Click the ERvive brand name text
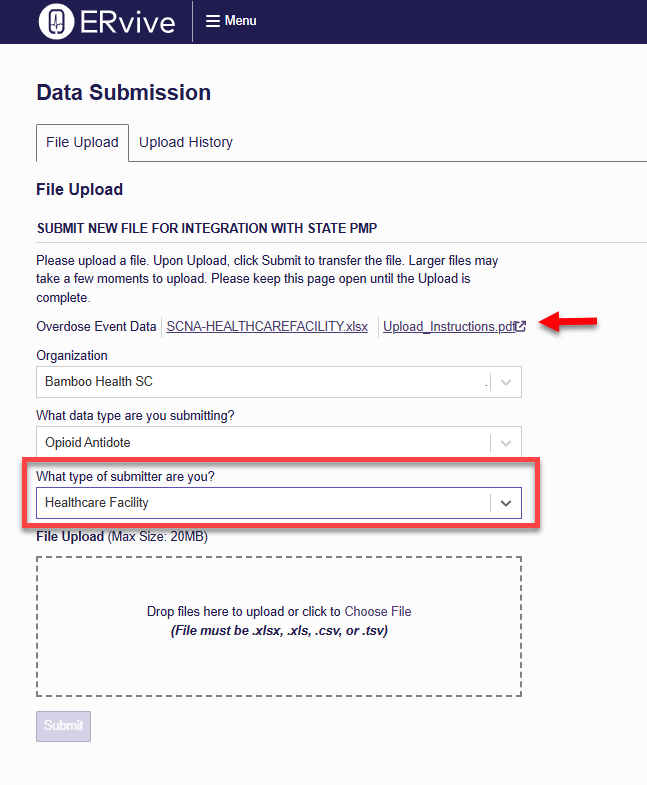Image resolution: width=647 pixels, height=785 pixels. point(127,23)
